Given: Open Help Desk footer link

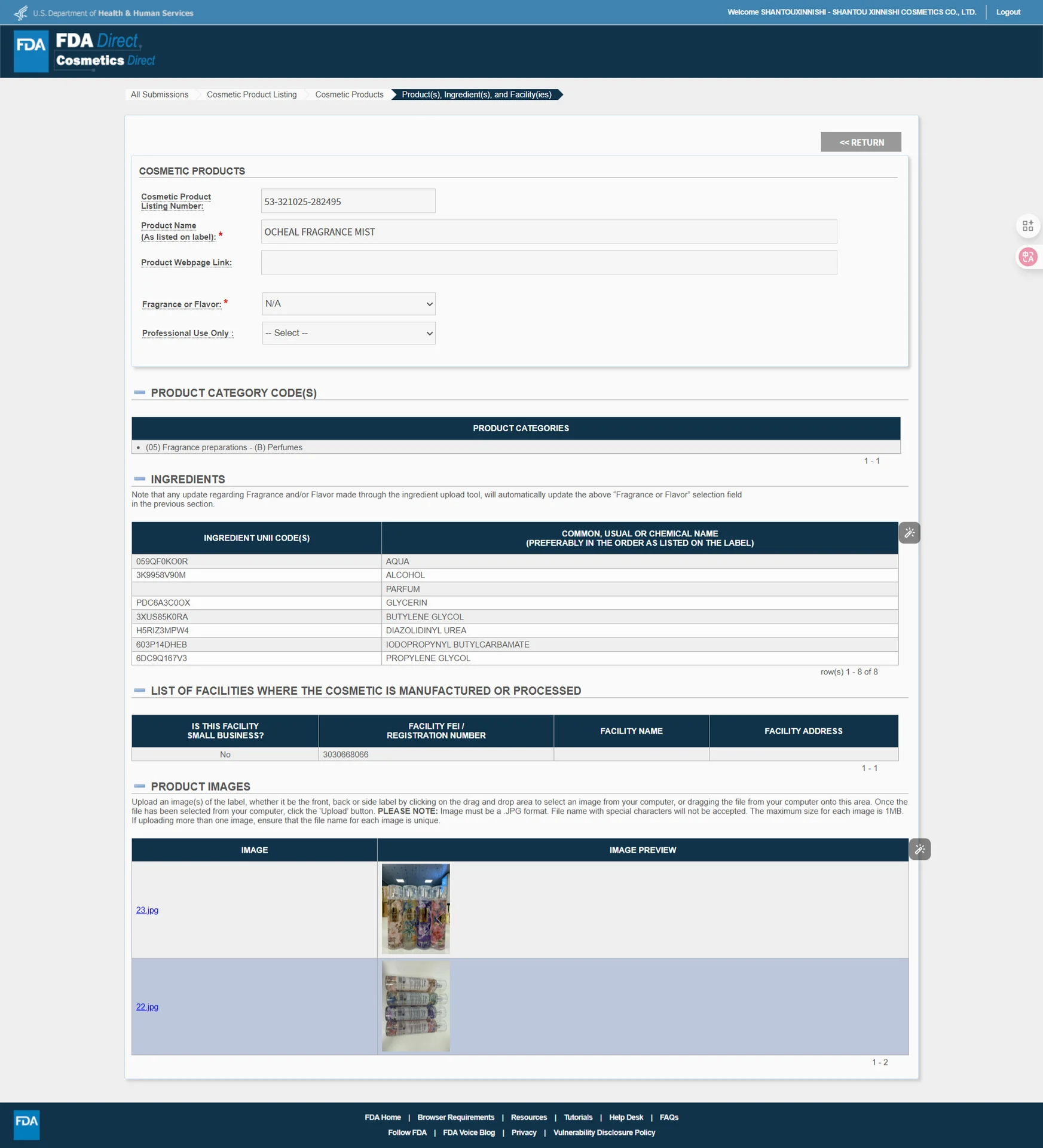Looking at the screenshot, I should 626,1117.
